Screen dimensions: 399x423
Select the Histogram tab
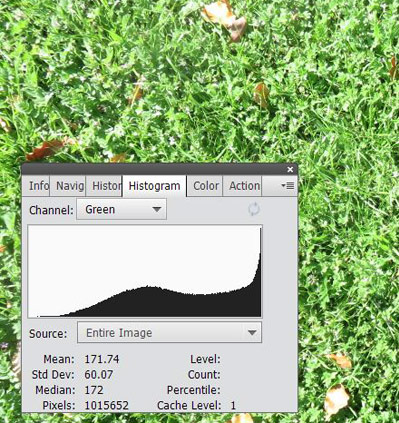(x=154, y=186)
